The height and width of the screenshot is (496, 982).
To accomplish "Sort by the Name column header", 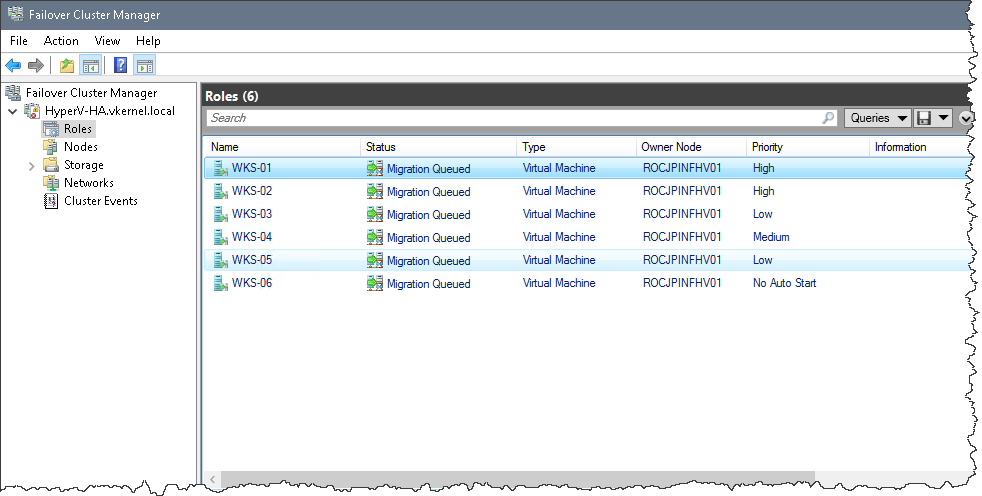I will coord(282,147).
